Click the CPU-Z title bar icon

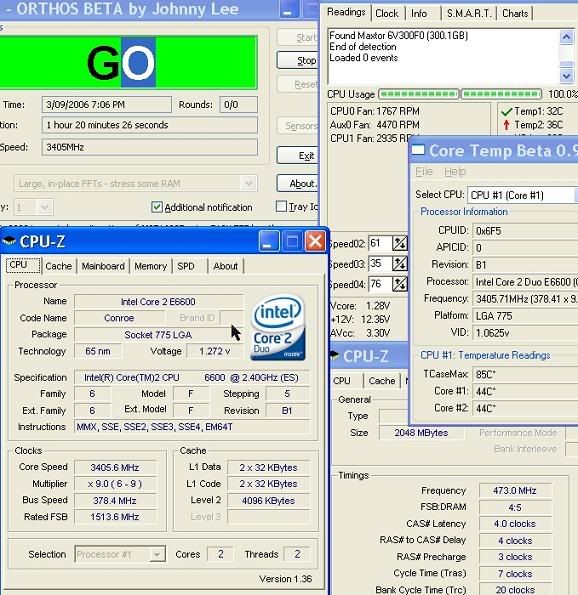pos(9,241)
